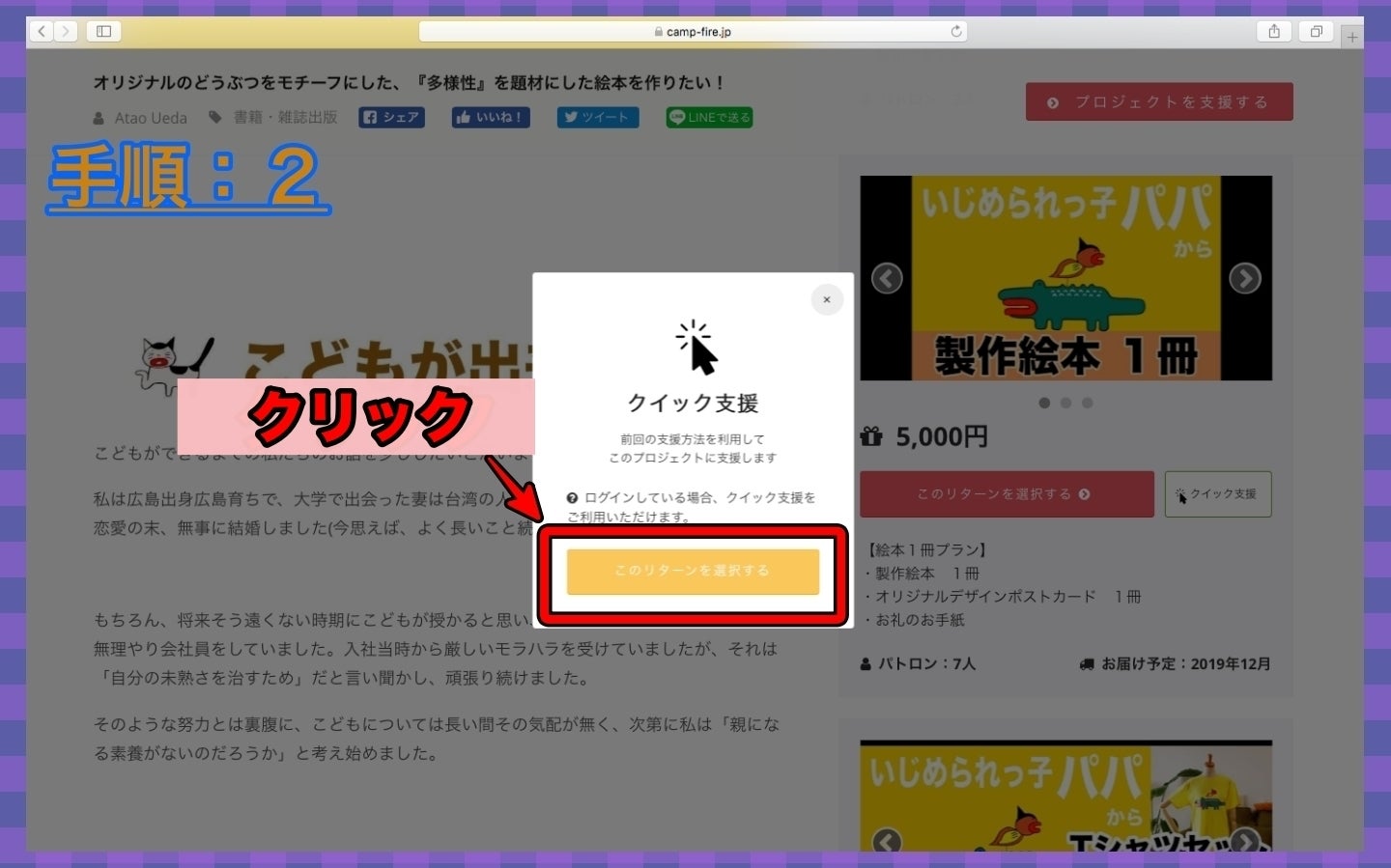Click the Facebook シェア button
The image size is (1391, 868).
coord(392,118)
